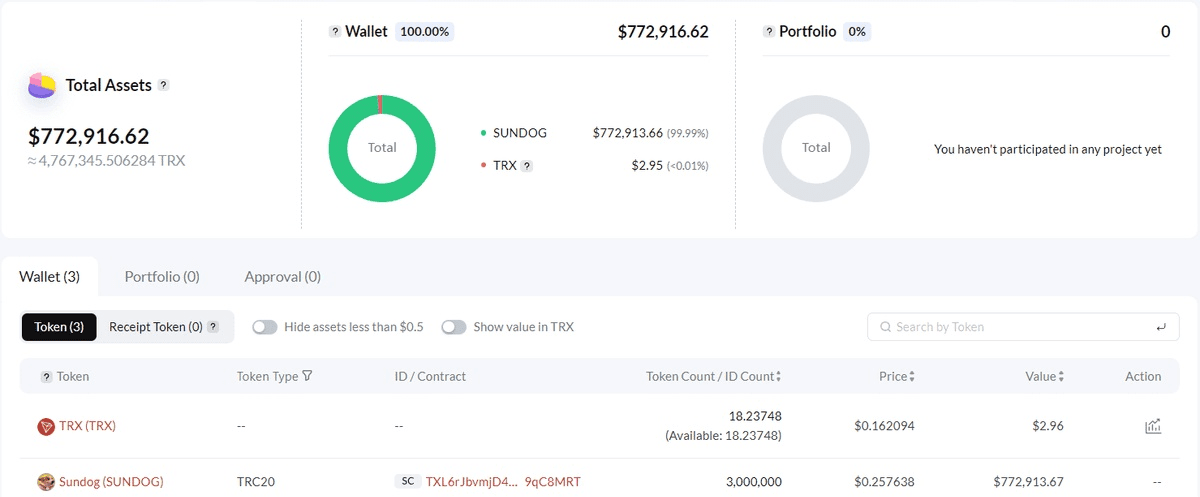Open the Approval (0) tab
Screen dimensions: 1200x497
(x=282, y=276)
